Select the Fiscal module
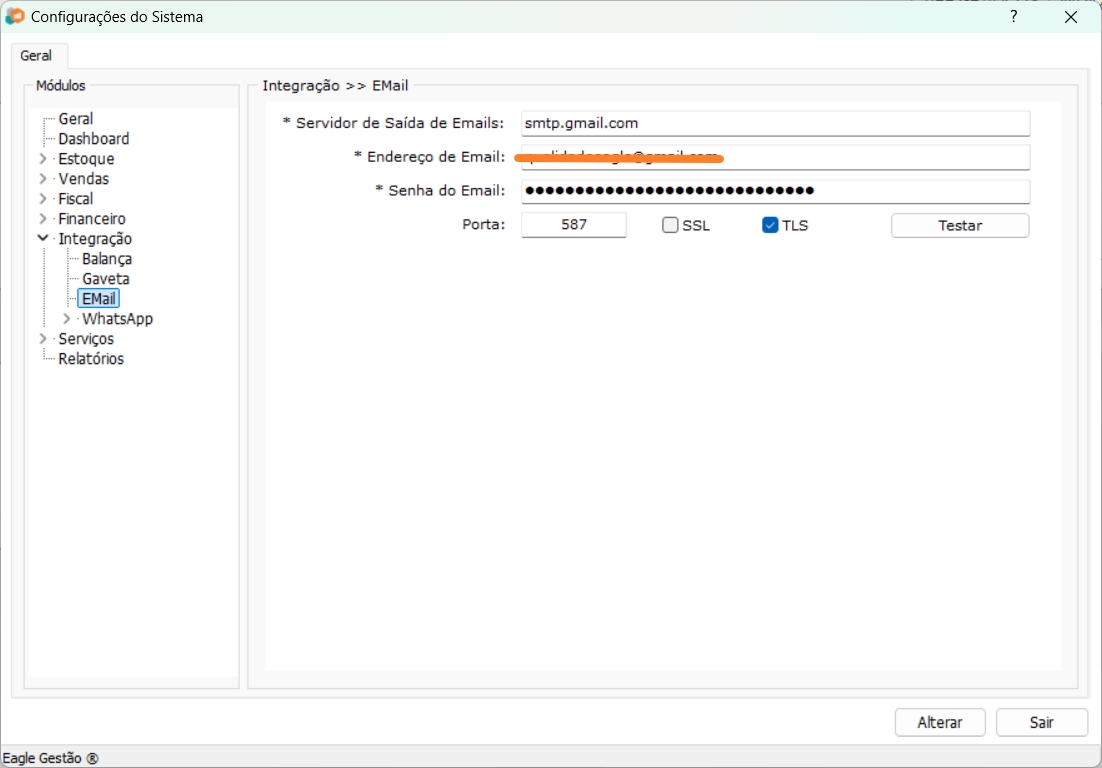This screenshot has height=768, width=1102. tap(75, 199)
